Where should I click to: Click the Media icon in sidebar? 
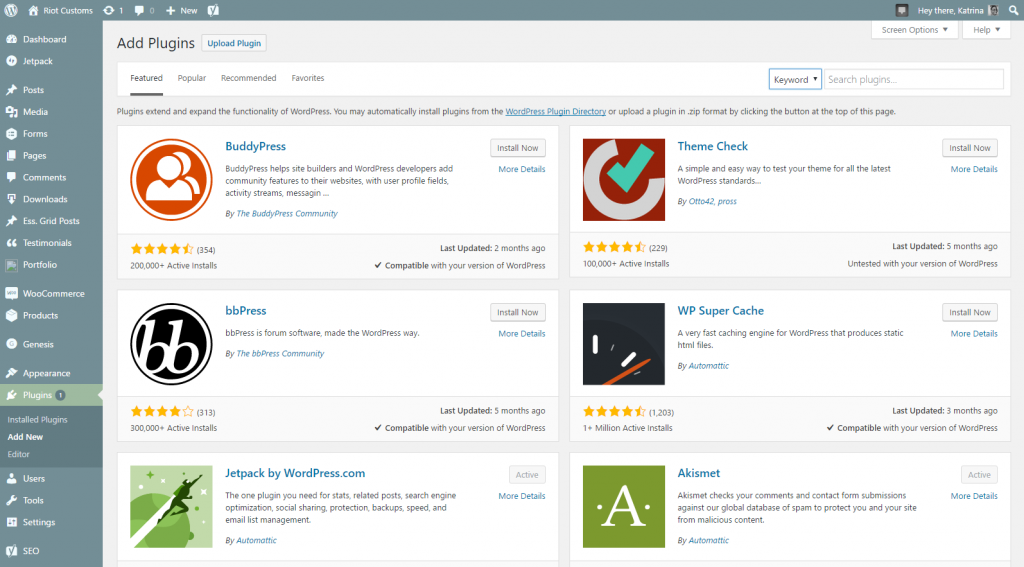[12, 112]
